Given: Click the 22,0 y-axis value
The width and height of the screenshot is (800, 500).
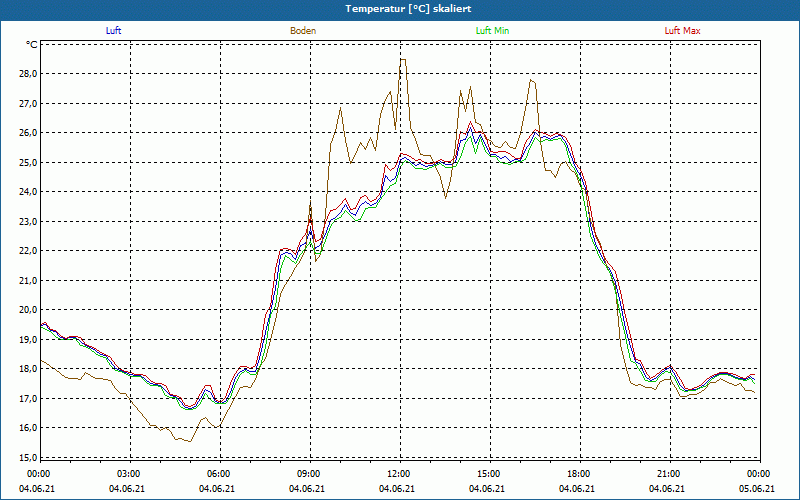Looking at the screenshot, I should pyautogui.click(x=29, y=251).
